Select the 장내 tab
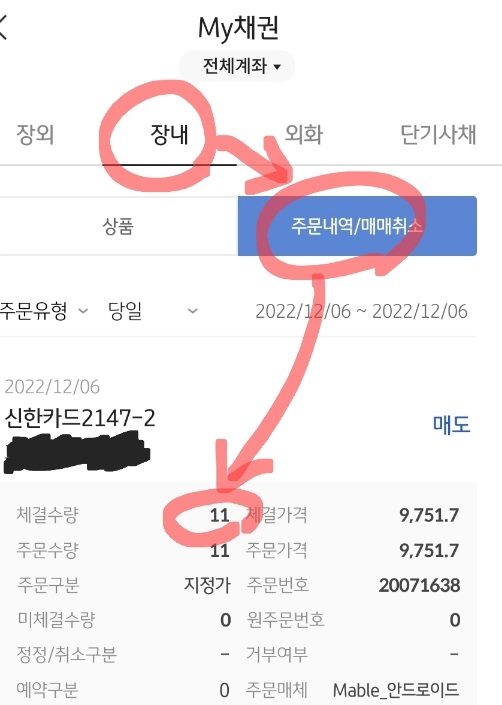This screenshot has height=705, width=502. tap(169, 134)
